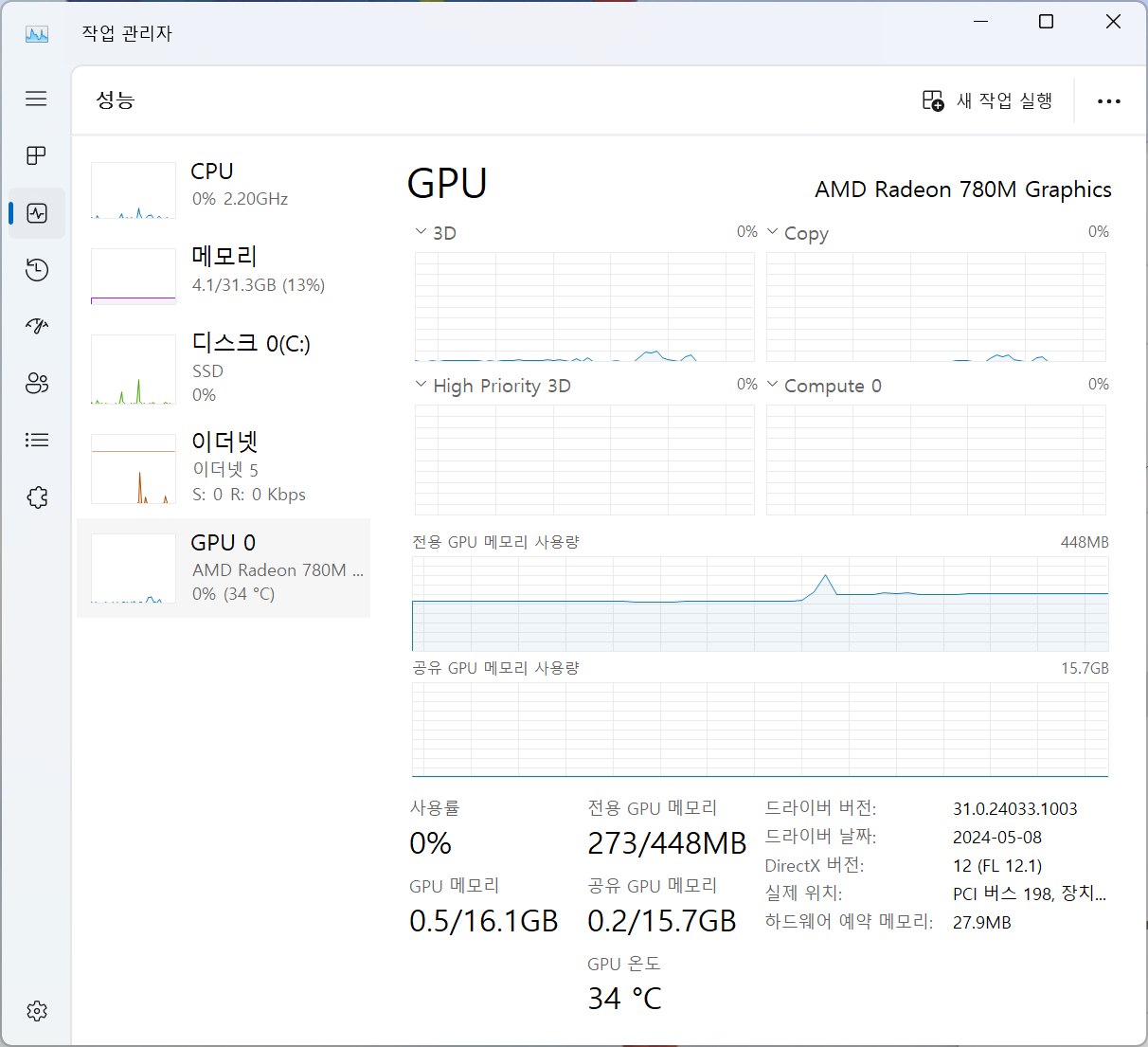Click the 새 작업 실행 button

coord(987,100)
